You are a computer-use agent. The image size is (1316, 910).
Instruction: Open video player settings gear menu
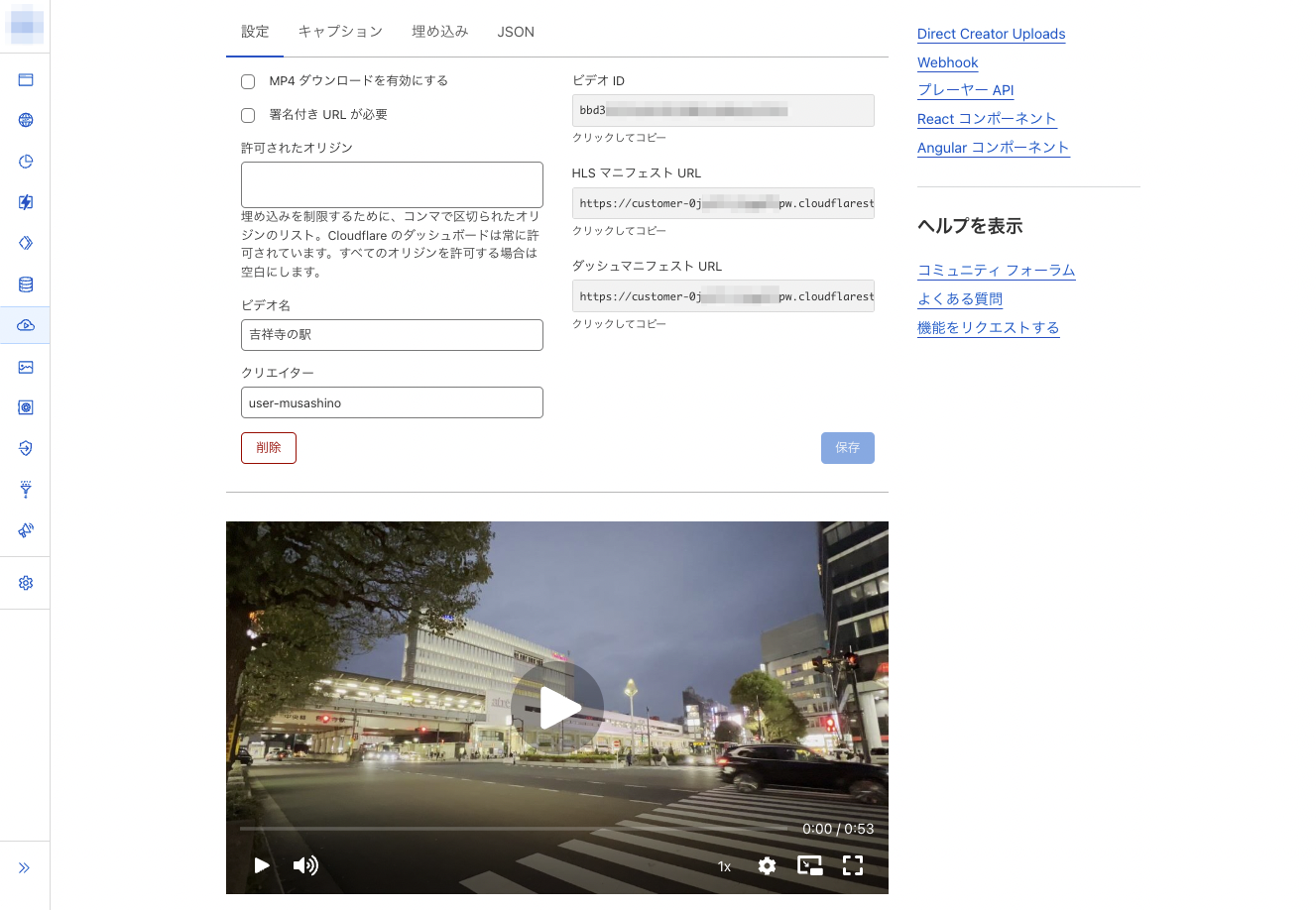coord(767,865)
